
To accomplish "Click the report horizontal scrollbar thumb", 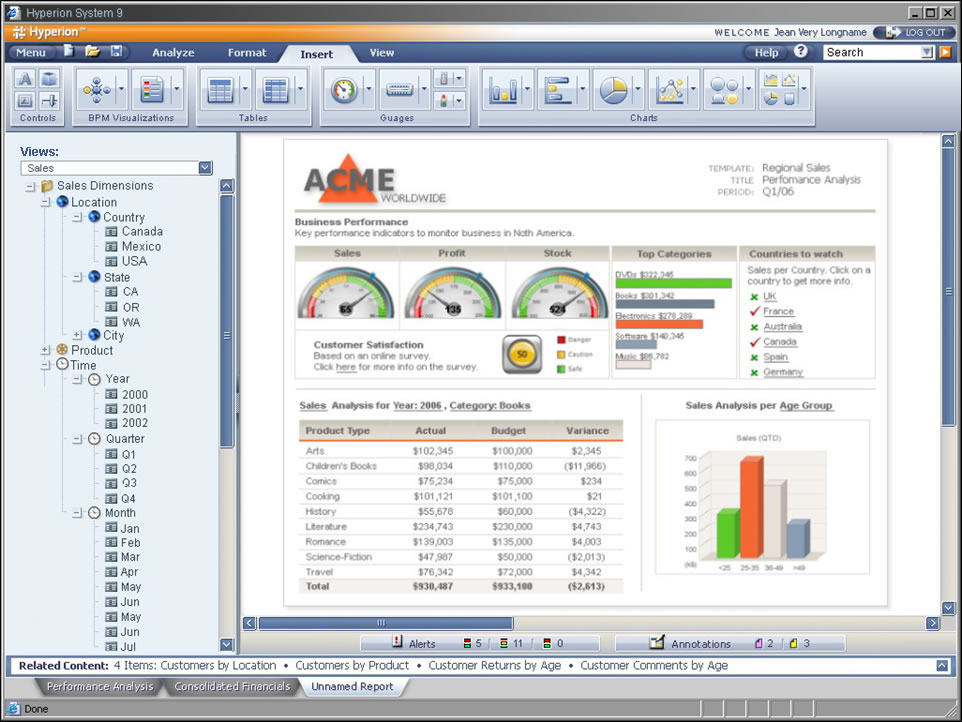I will pyautogui.click(x=385, y=623).
